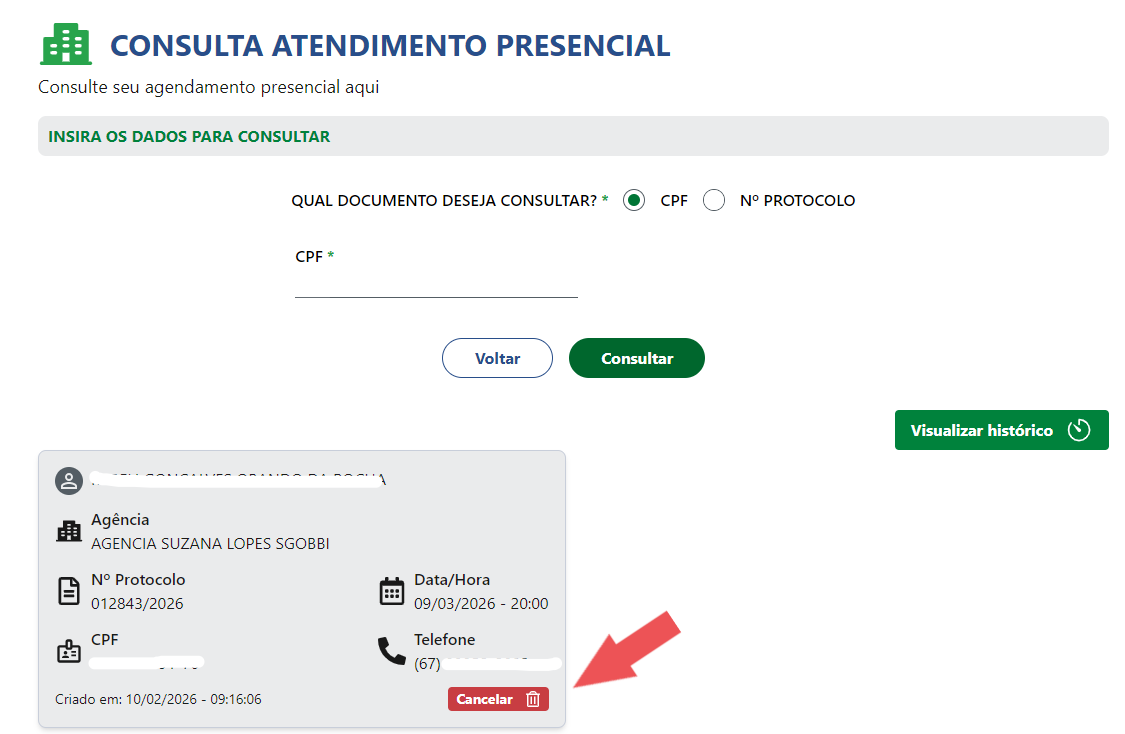The image size is (1125, 734).
Task: Click the protocol number 012843/2026
Action: 137,604
